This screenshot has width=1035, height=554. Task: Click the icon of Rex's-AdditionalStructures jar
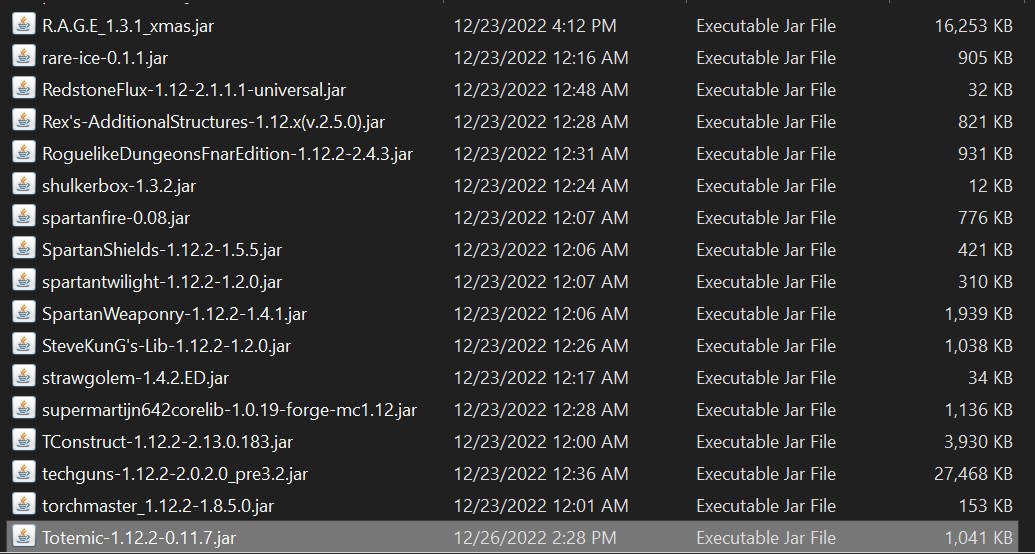pos(24,121)
